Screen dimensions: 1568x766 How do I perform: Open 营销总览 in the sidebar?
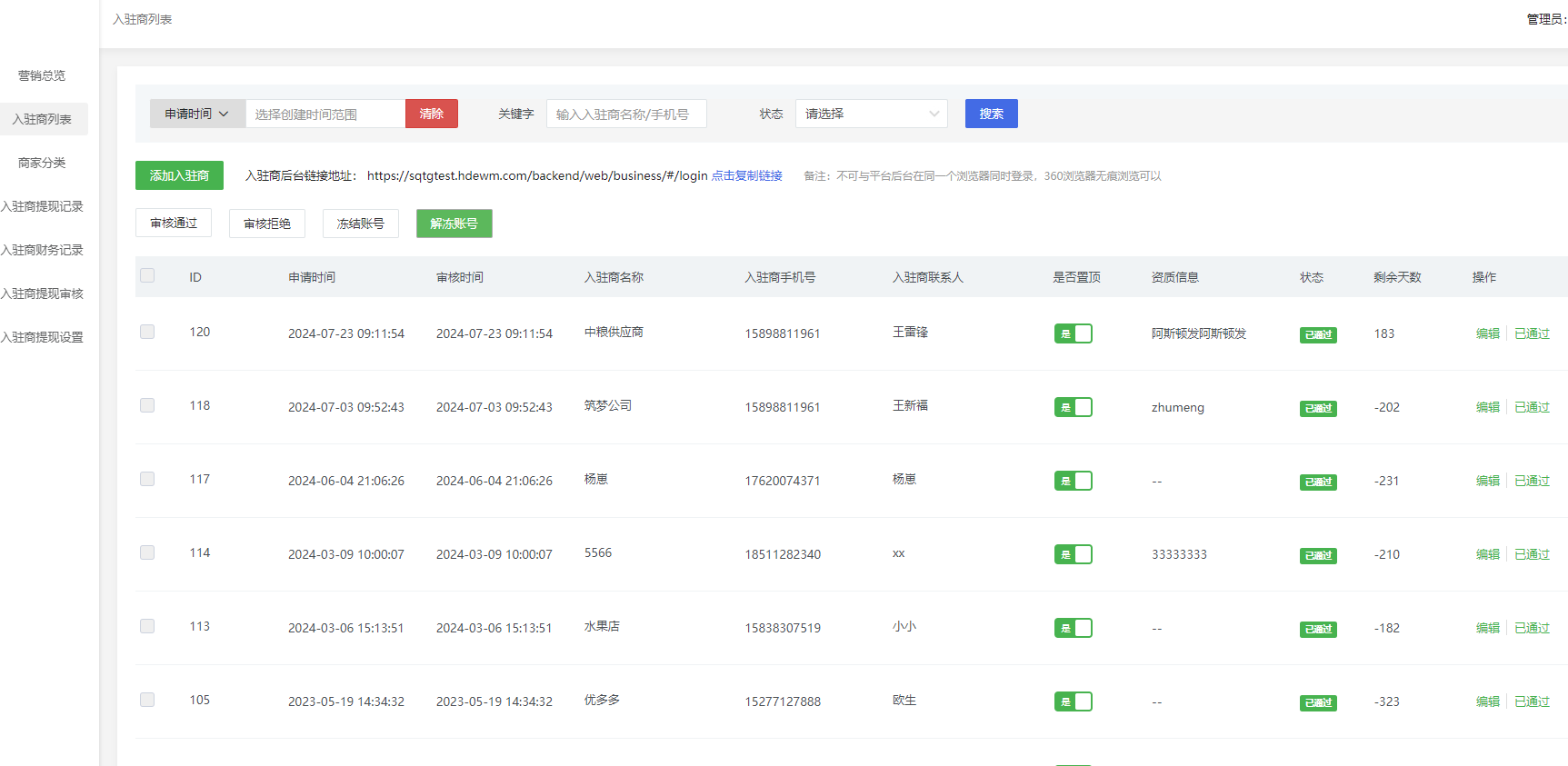click(x=42, y=75)
